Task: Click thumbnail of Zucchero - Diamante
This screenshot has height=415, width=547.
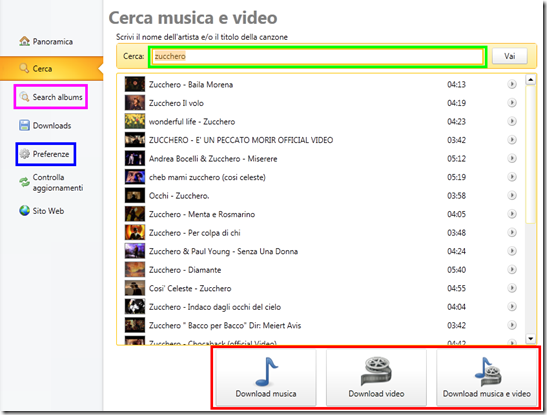Action: 135,270
